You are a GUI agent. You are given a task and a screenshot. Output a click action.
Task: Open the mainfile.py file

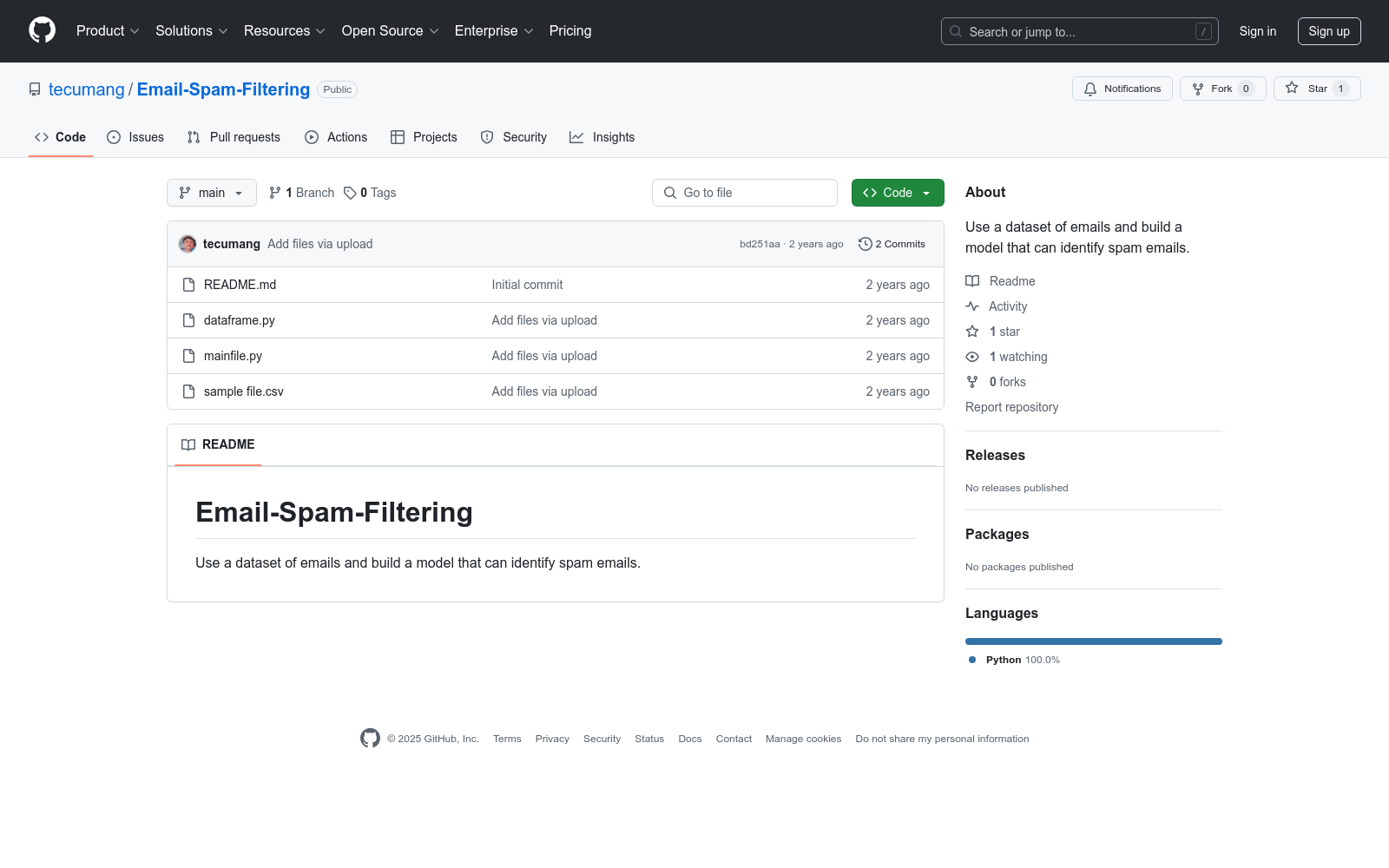tap(233, 356)
